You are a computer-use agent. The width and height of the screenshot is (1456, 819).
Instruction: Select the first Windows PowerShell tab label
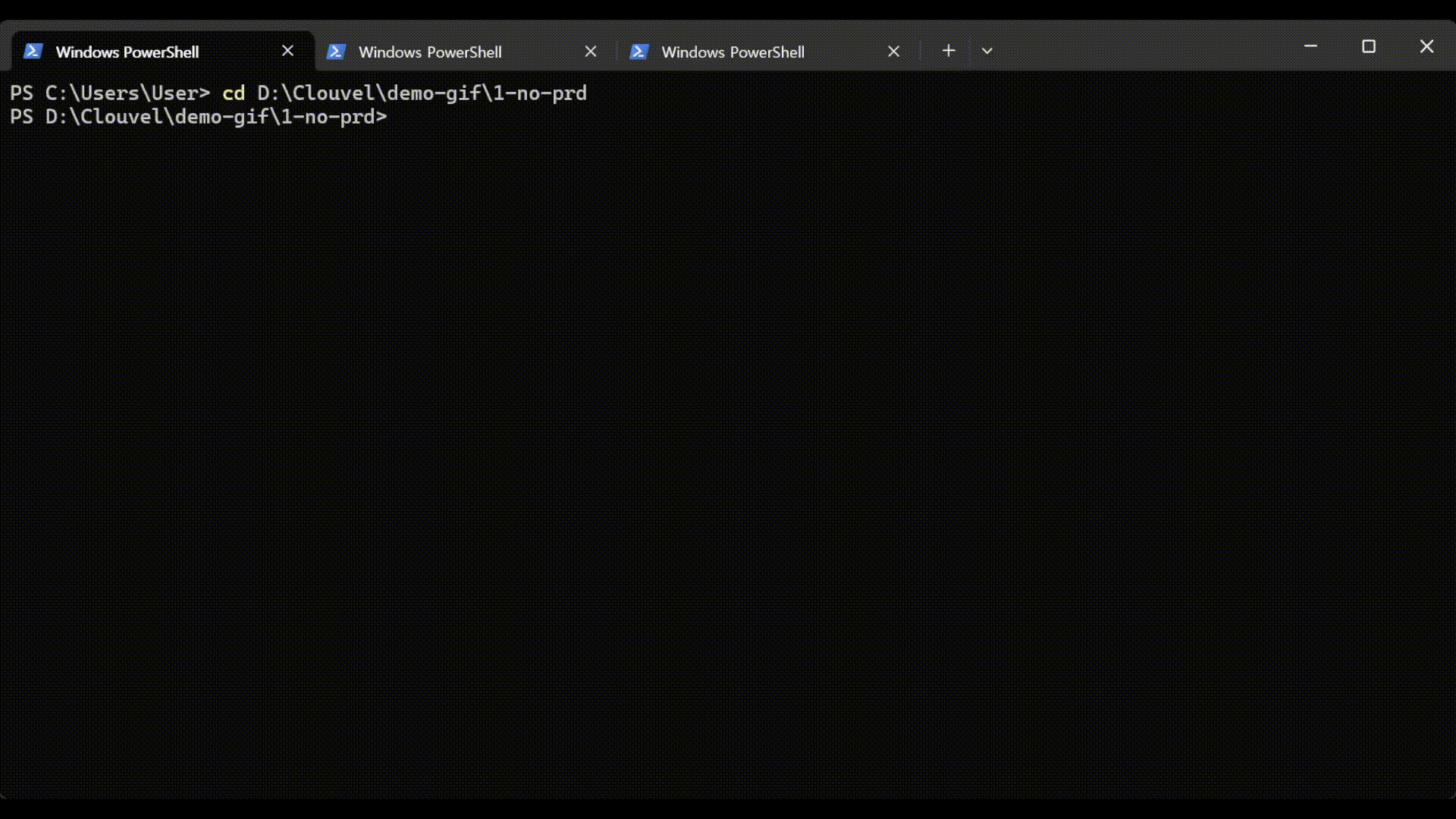coord(127,52)
